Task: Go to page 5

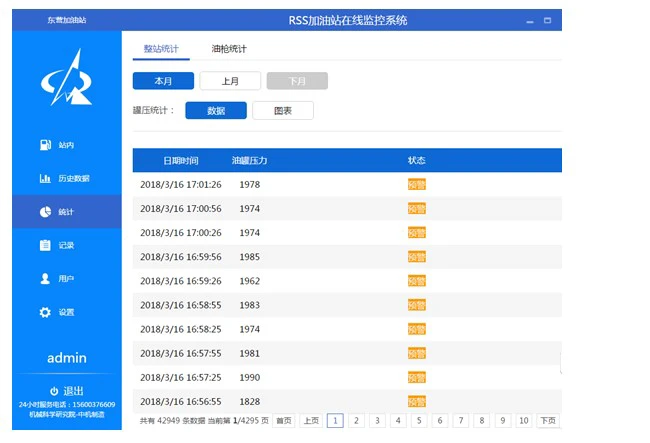Action: pos(419,421)
